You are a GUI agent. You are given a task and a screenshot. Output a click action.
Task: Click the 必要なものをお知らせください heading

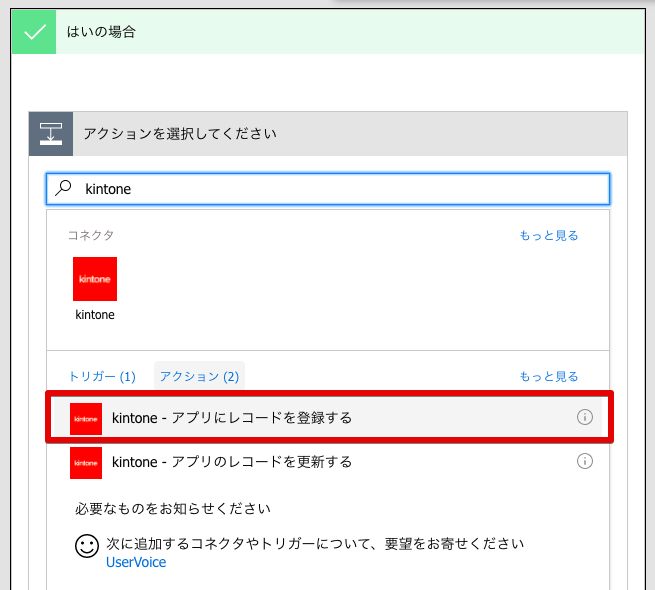[x=173, y=509]
